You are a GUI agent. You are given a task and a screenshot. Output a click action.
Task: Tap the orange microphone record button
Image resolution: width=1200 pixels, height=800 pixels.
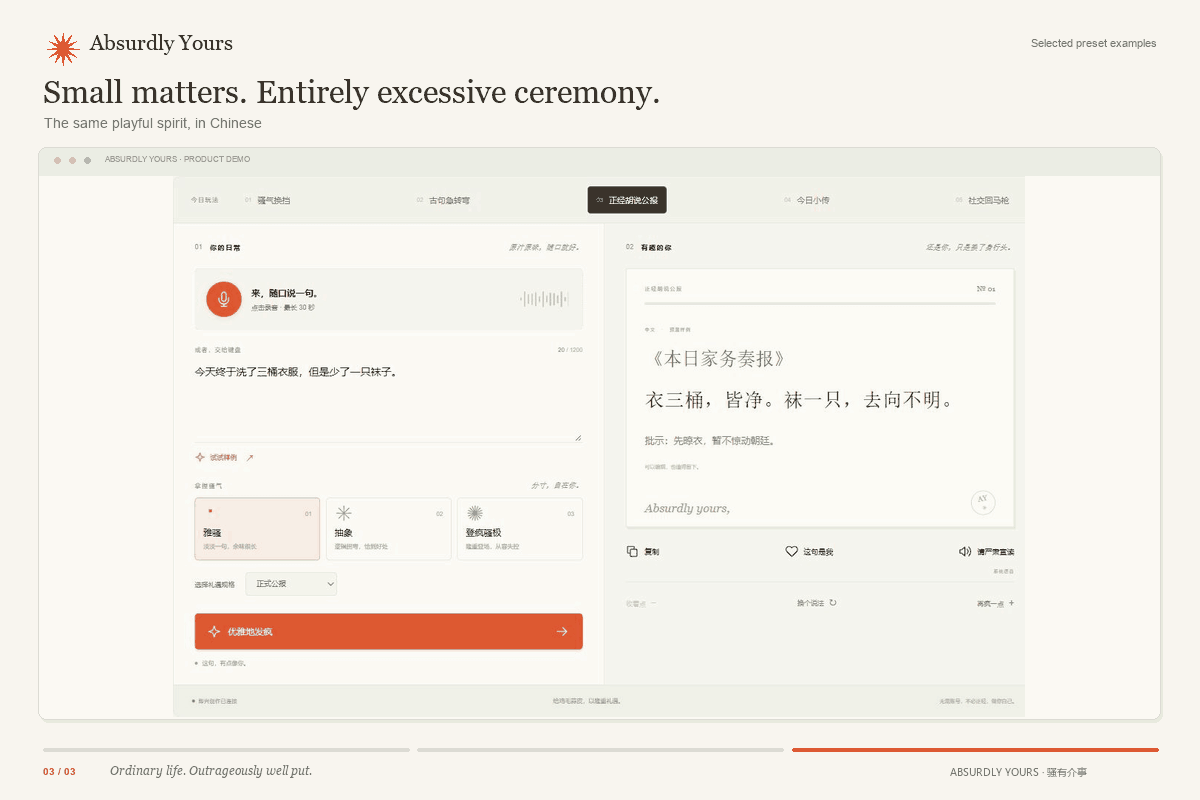pyautogui.click(x=224, y=299)
